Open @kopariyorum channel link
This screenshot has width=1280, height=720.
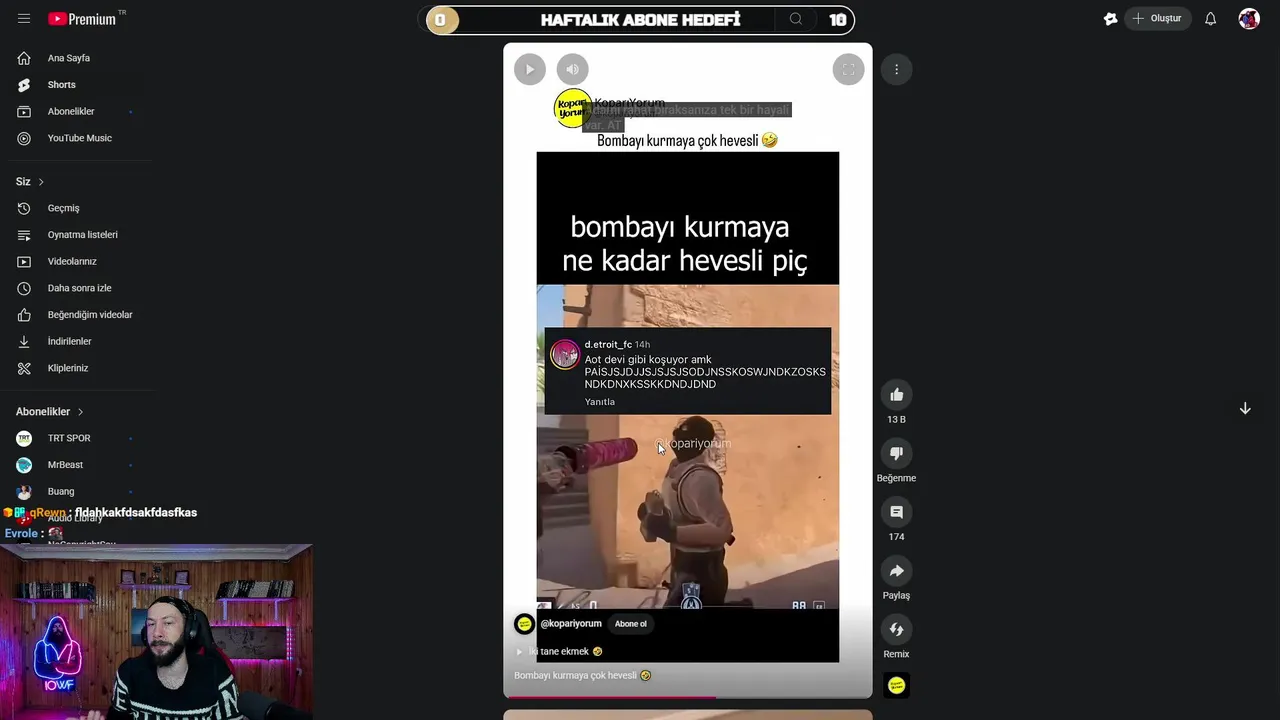[x=571, y=623]
